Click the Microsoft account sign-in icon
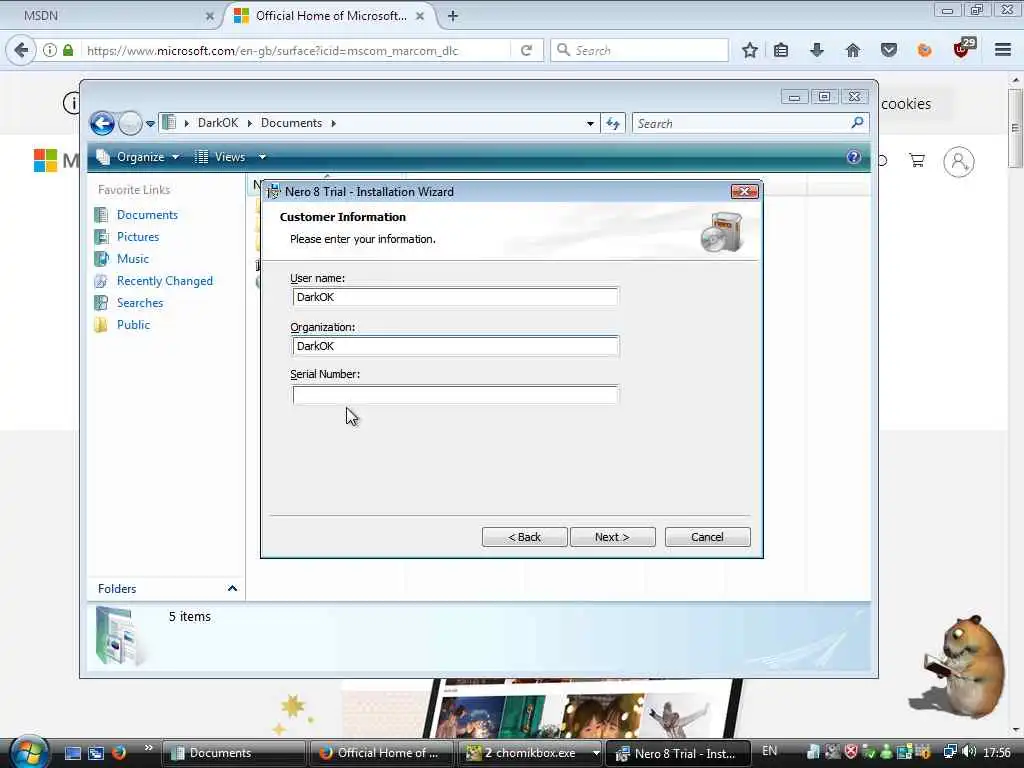 [x=959, y=161]
